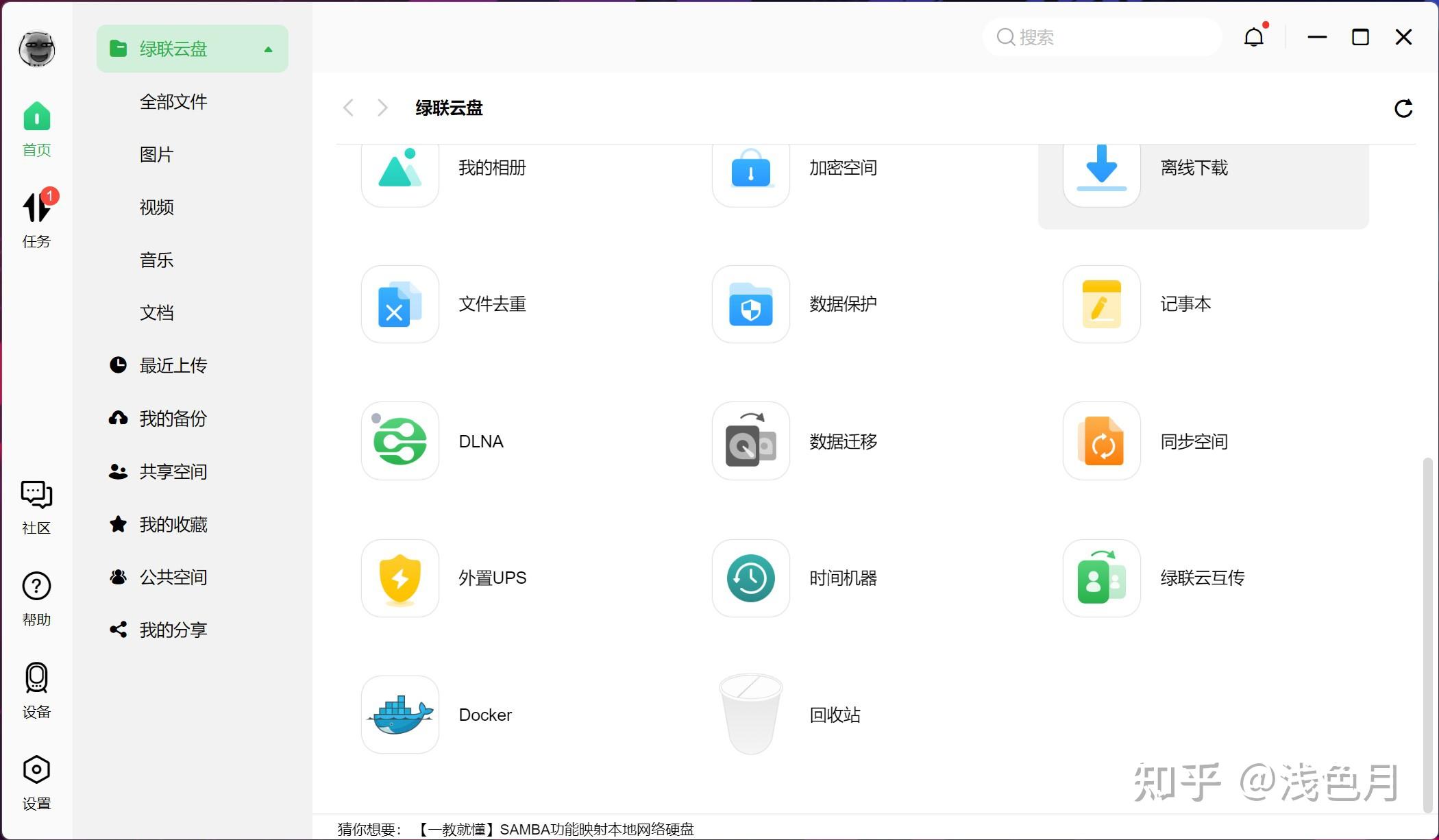Open the 设置 sidebar tab
1439x840 pixels.
coord(36,783)
